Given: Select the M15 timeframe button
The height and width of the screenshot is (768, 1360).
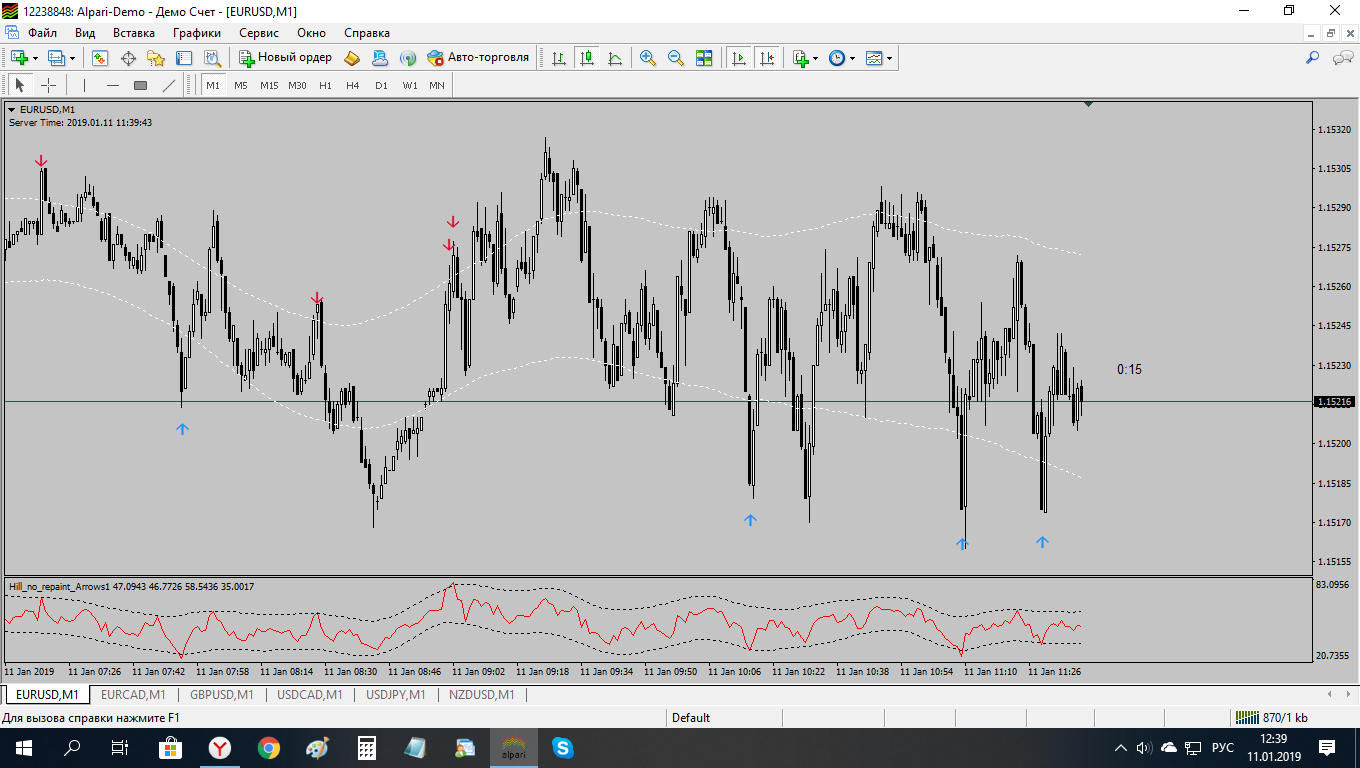Looking at the screenshot, I should pyautogui.click(x=269, y=85).
